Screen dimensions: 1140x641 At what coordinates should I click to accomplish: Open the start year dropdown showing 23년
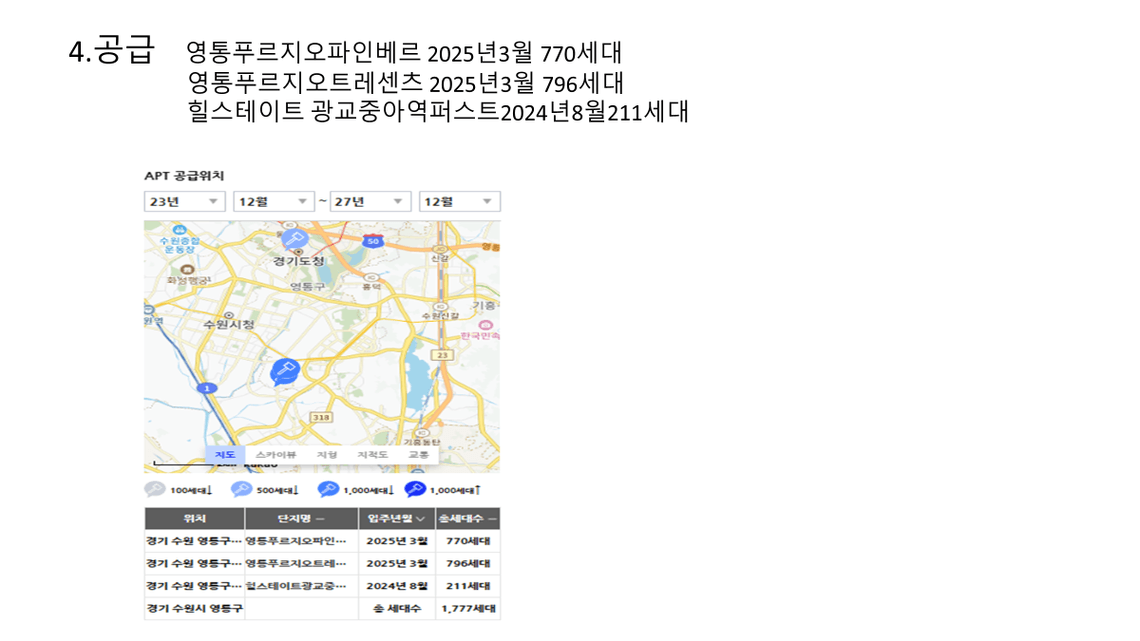185,201
